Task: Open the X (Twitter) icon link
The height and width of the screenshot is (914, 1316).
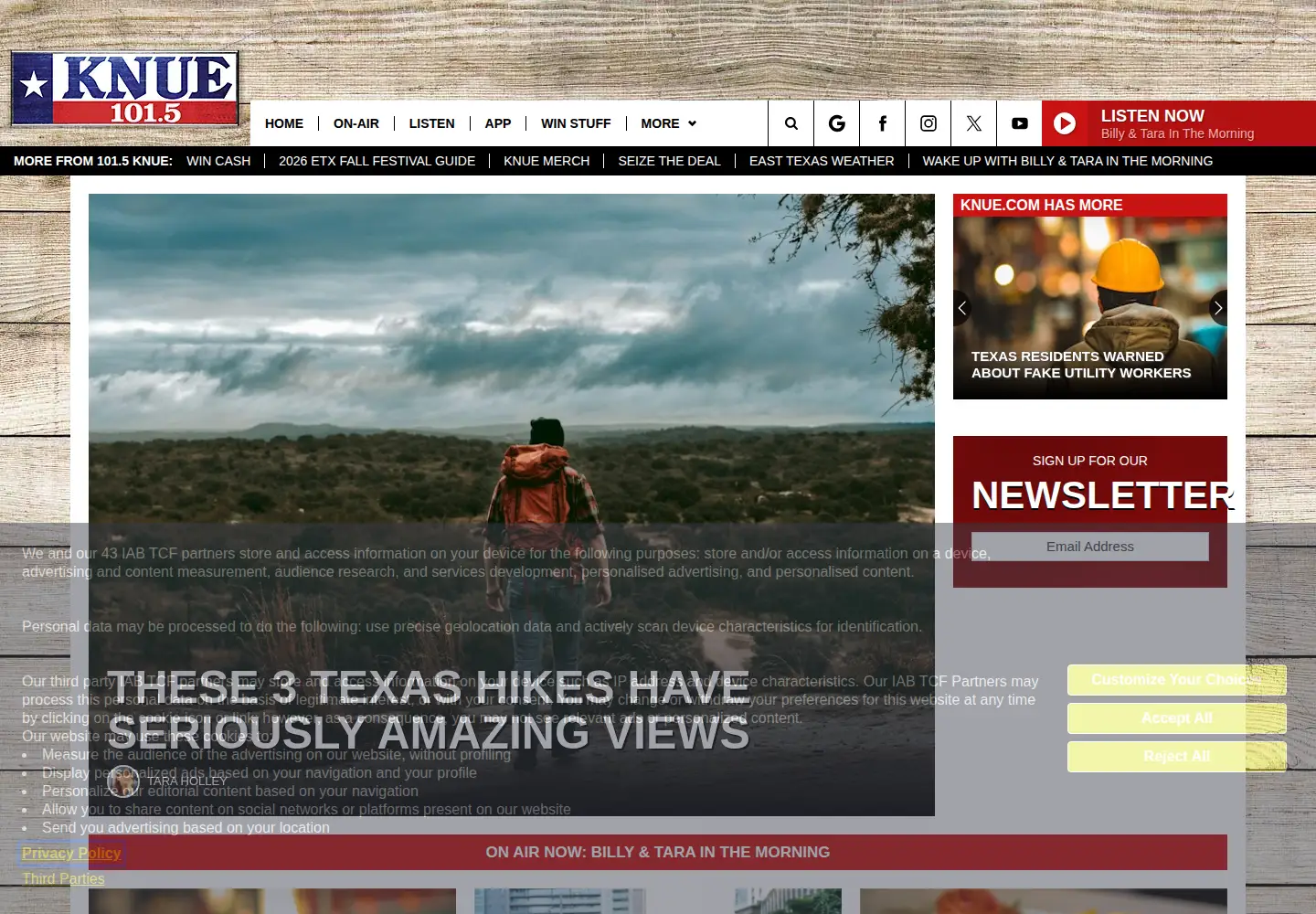Action: pyautogui.click(x=974, y=123)
